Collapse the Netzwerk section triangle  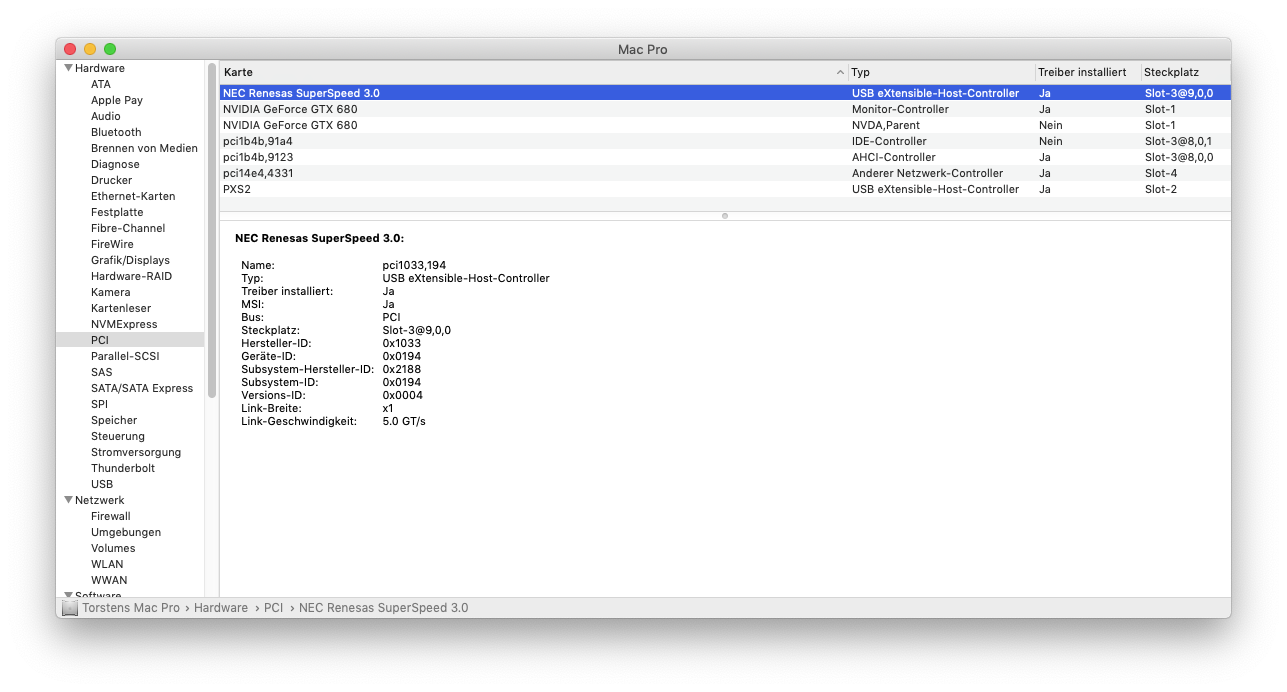pos(68,500)
